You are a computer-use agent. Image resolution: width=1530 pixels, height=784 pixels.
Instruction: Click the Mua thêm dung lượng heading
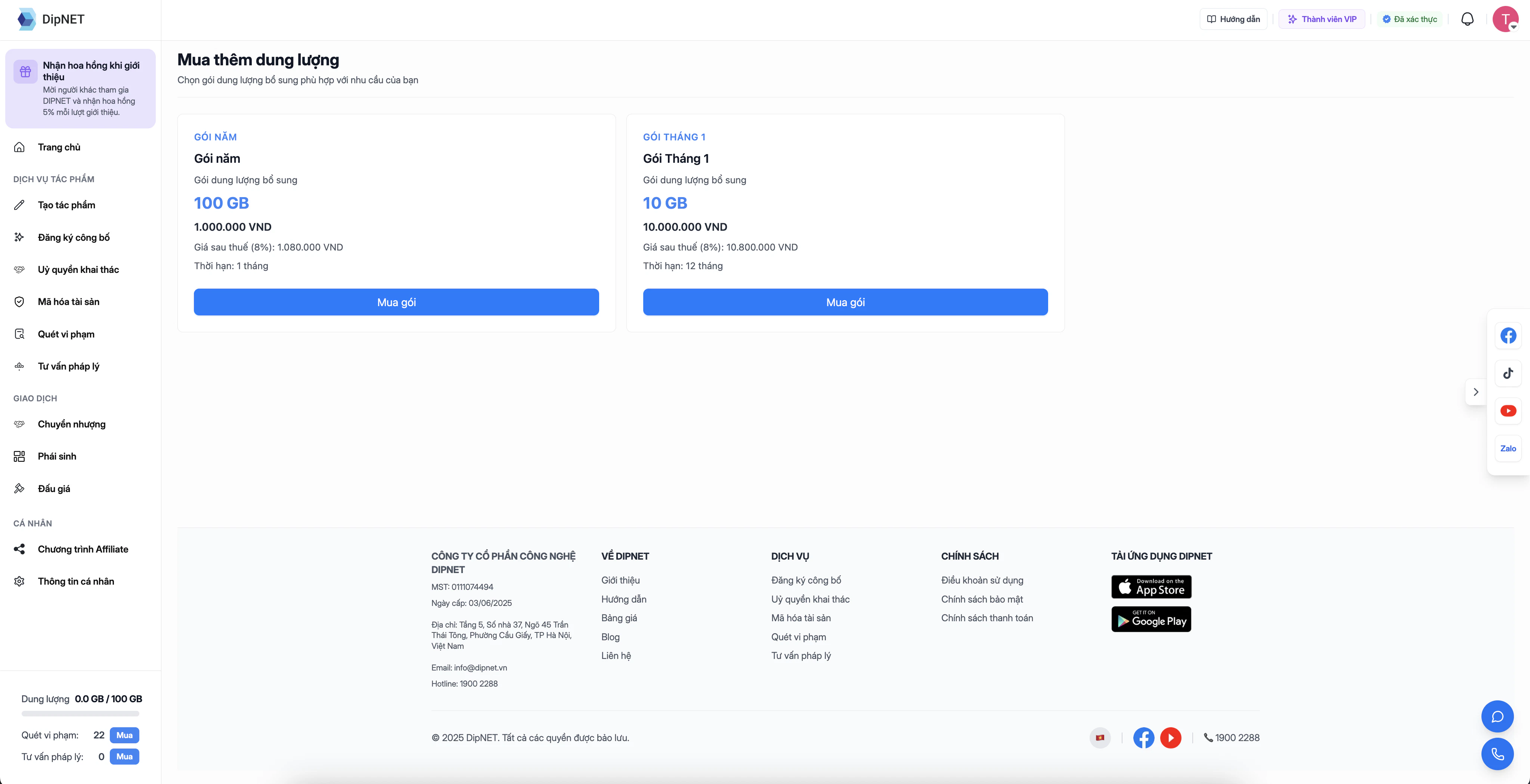click(x=258, y=60)
